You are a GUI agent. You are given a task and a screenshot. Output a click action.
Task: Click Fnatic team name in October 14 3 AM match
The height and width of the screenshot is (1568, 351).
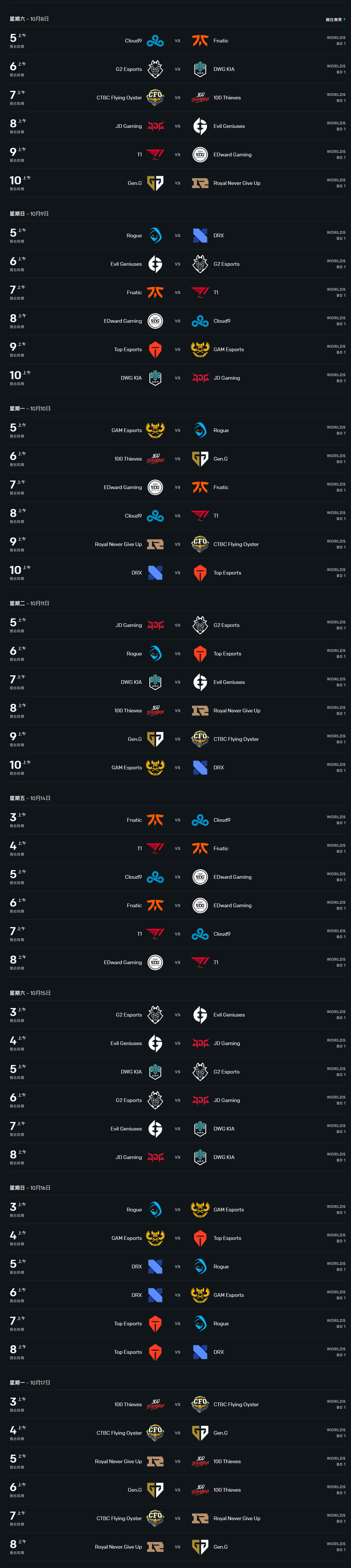pyautogui.click(x=135, y=820)
